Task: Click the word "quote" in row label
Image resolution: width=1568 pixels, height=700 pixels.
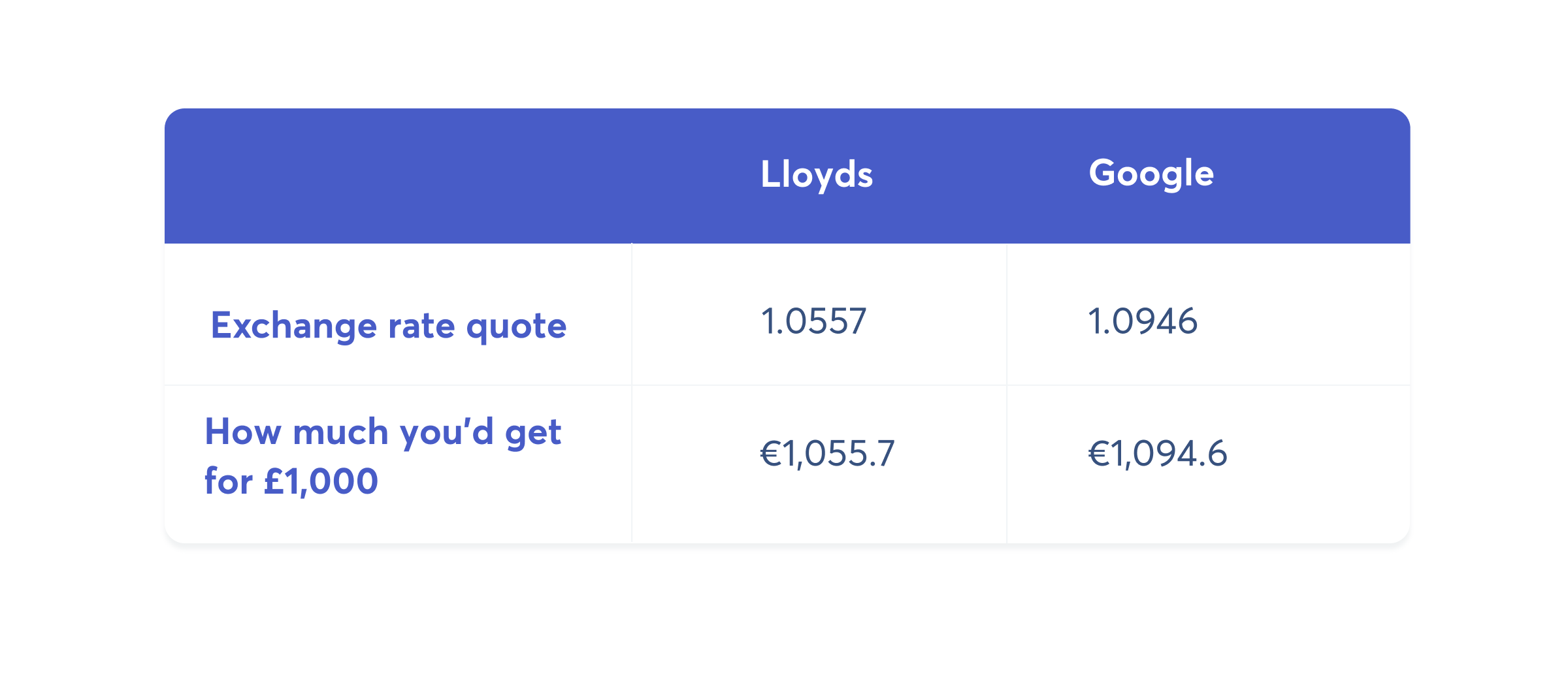Action: 516,326
